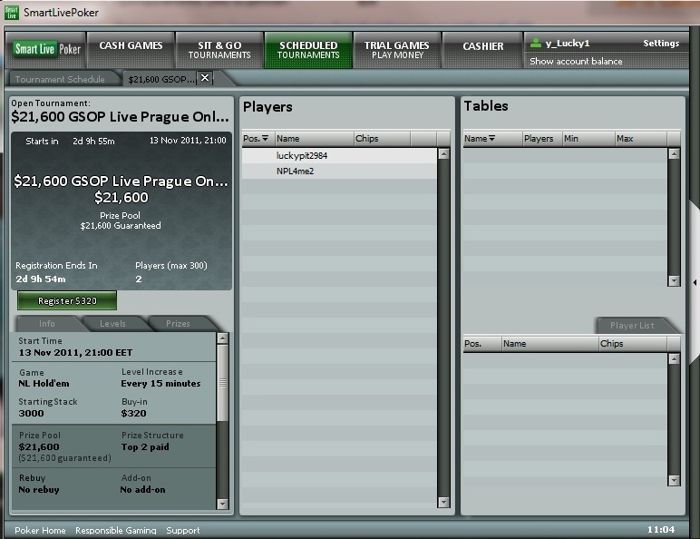
Task: Click the 11:04 clock display
Action: (x=661, y=530)
